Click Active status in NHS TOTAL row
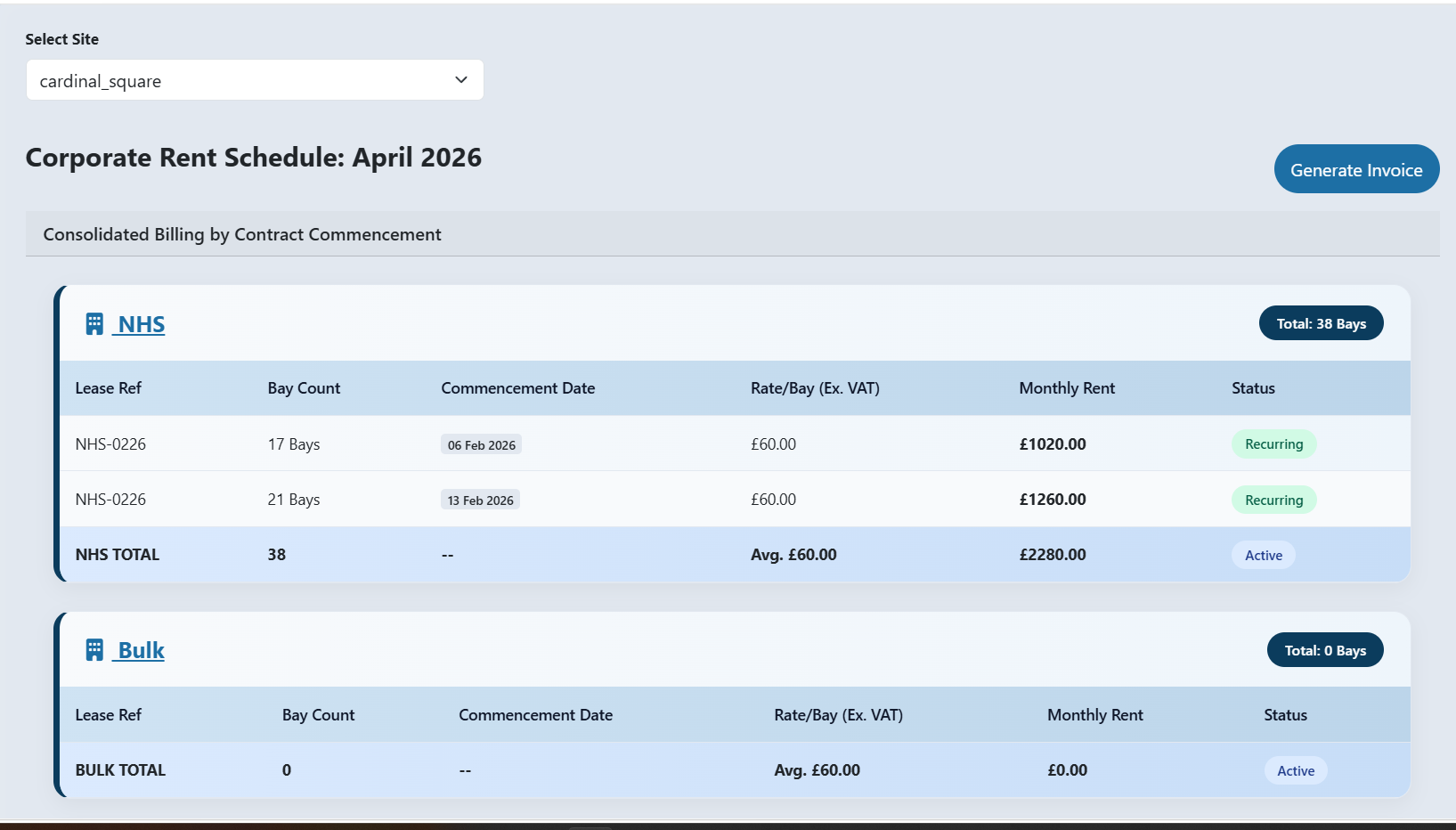Screen dimensions: 1456x830 pos(1263,555)
